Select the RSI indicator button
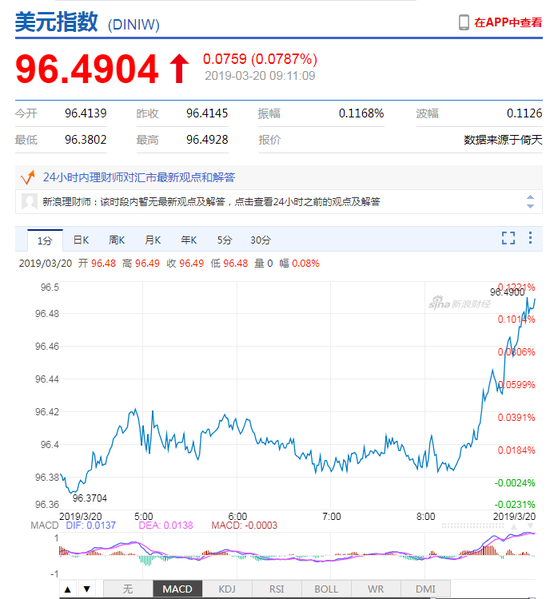 [277, 589]
